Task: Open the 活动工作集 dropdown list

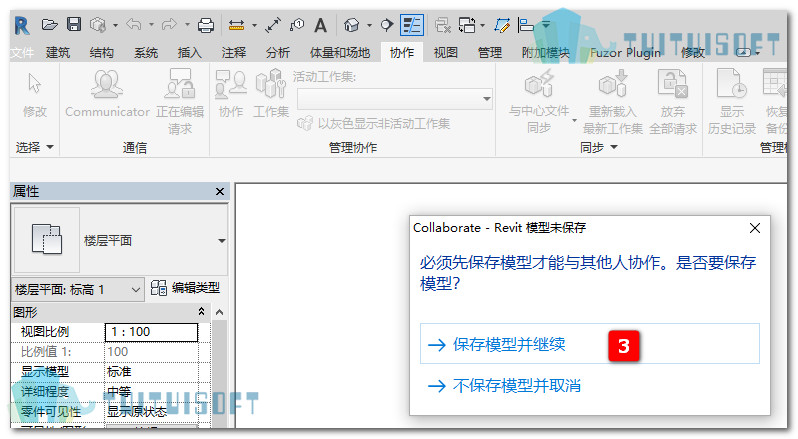Action: click(395, 99)
